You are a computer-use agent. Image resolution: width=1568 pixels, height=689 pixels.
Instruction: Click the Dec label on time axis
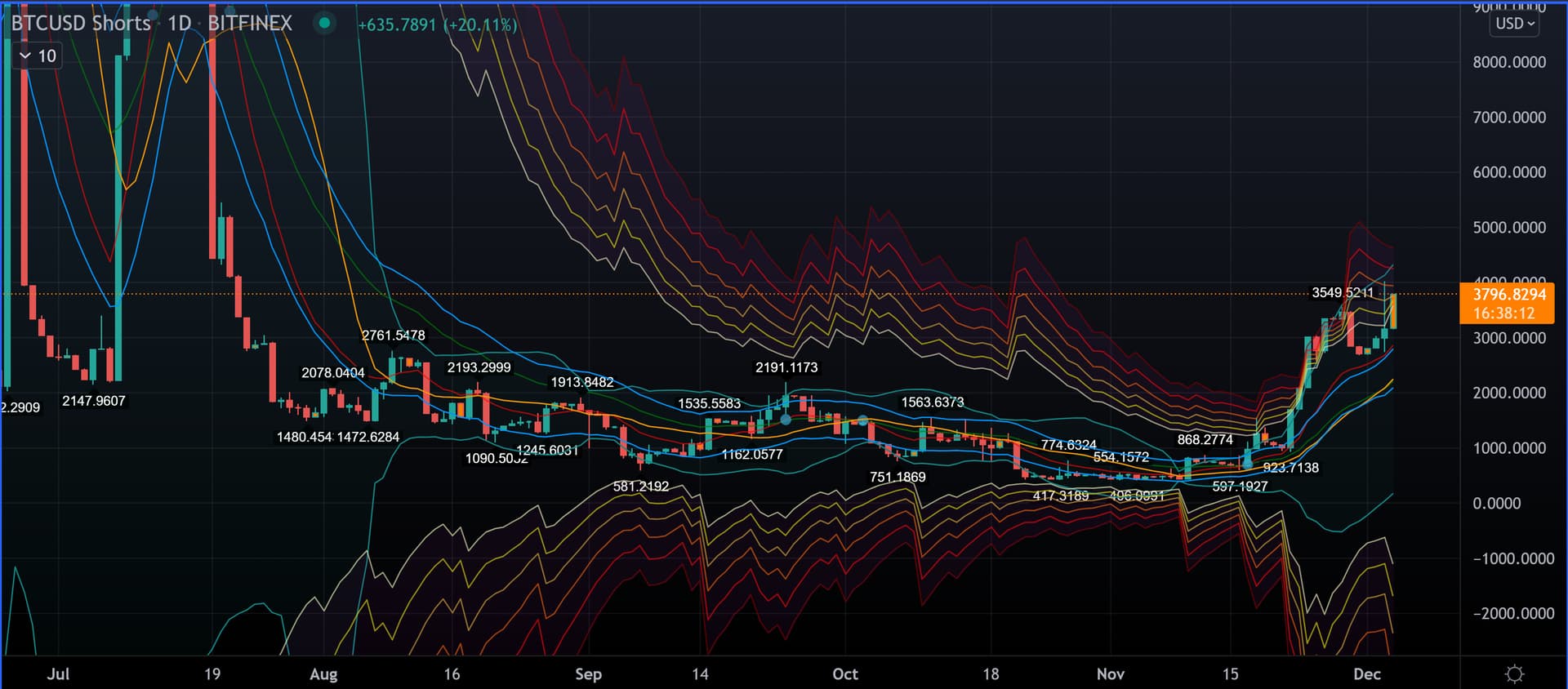click(1366, 674)
